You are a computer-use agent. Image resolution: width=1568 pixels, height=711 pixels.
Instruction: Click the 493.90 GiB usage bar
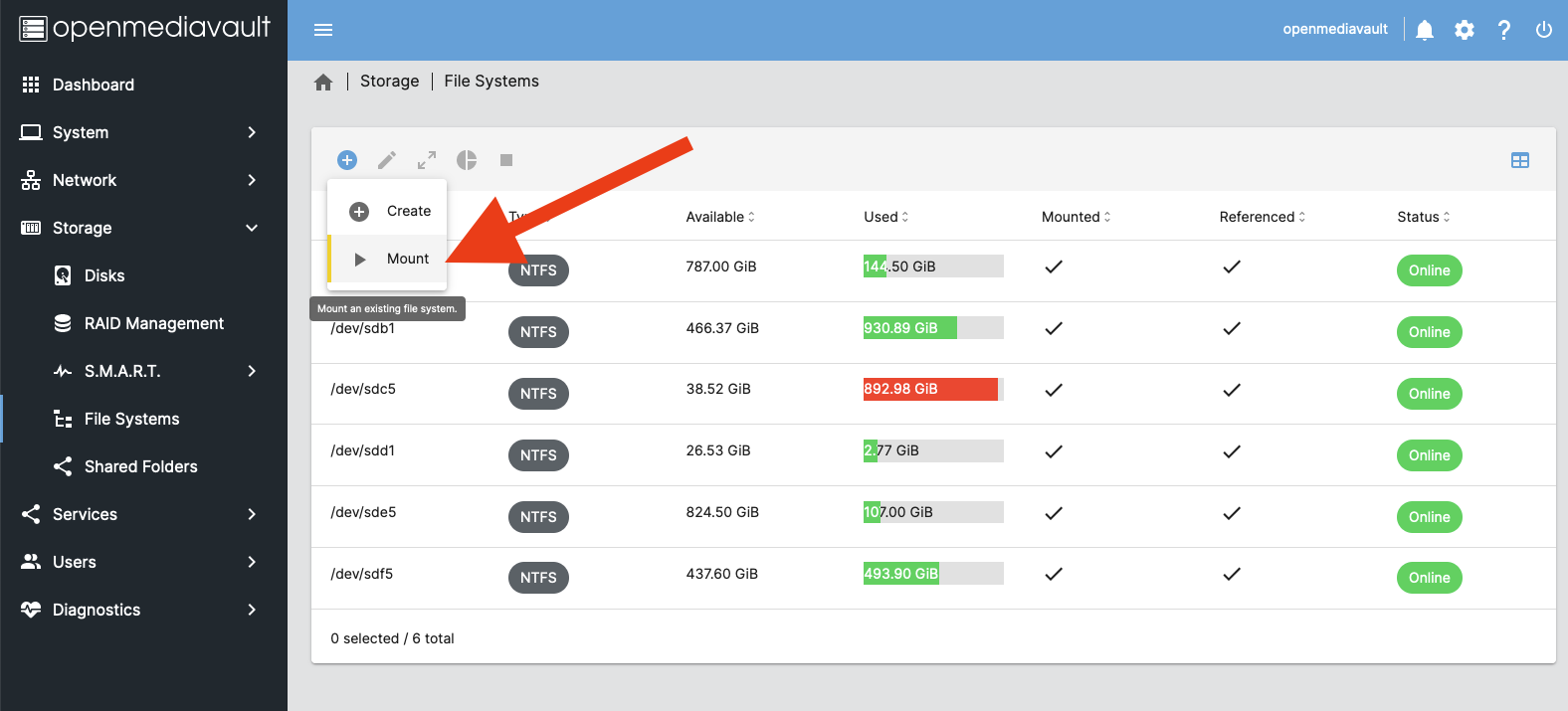click(x=933, y=574)
